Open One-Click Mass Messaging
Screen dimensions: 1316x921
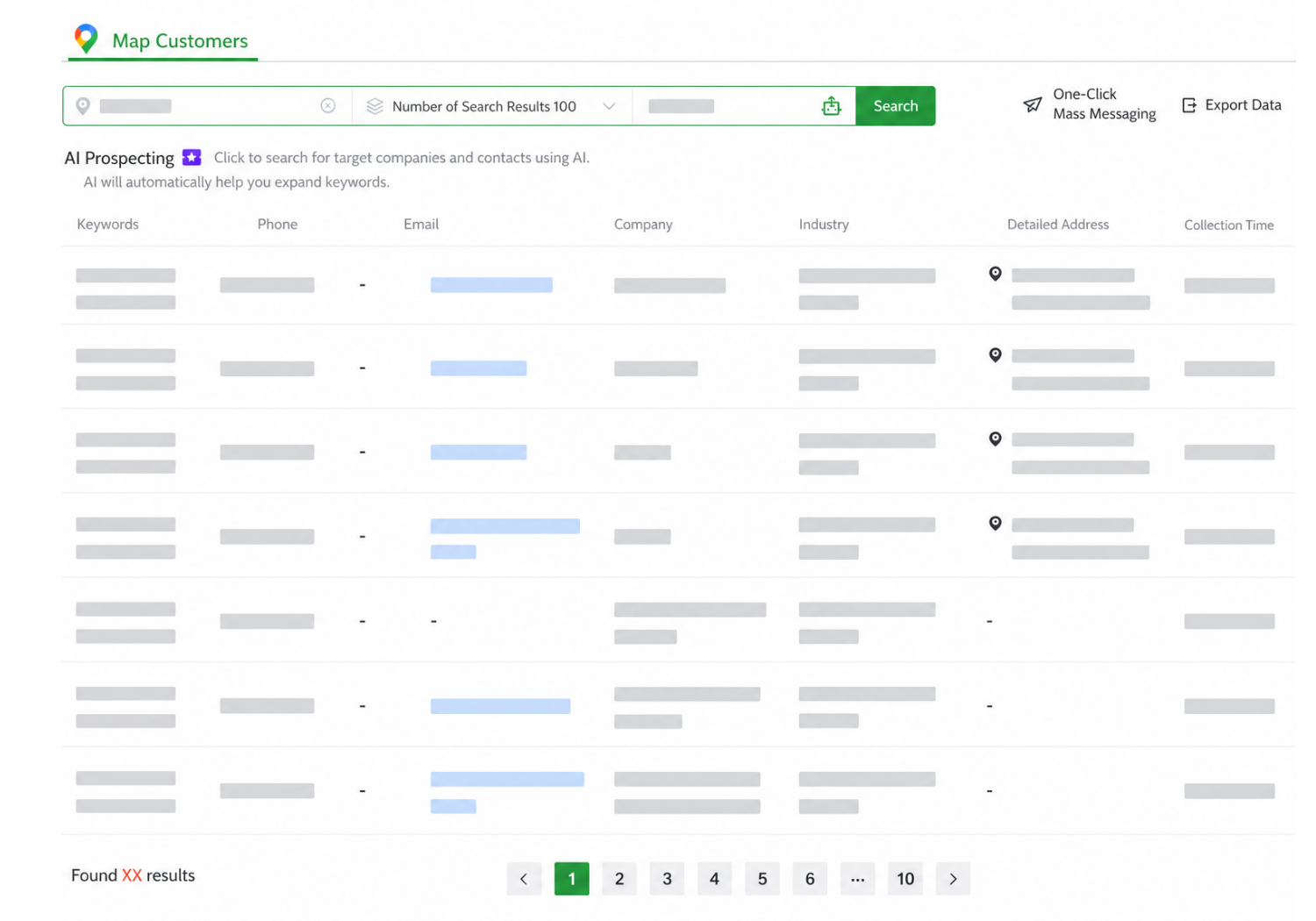[1090, 104]
